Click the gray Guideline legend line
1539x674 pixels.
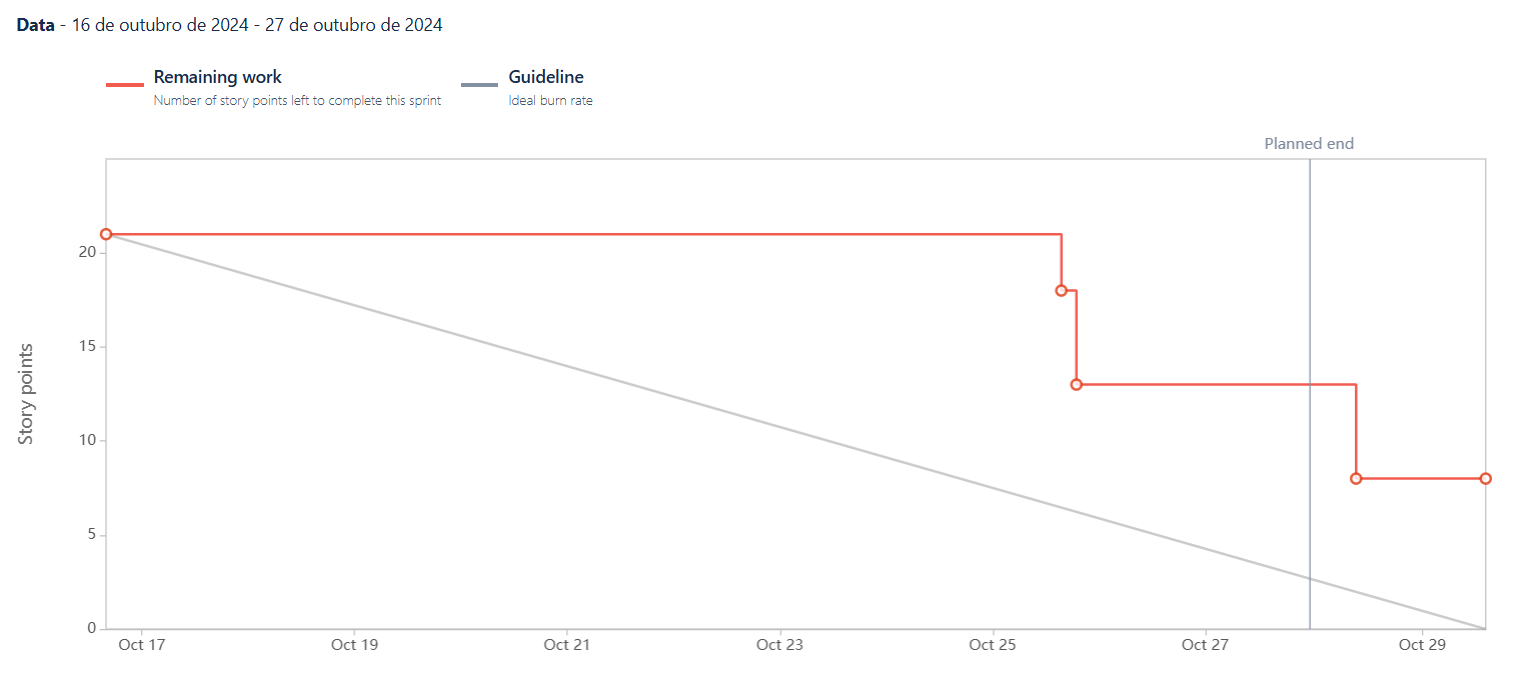pyautogui.click(x=479, y=85)
